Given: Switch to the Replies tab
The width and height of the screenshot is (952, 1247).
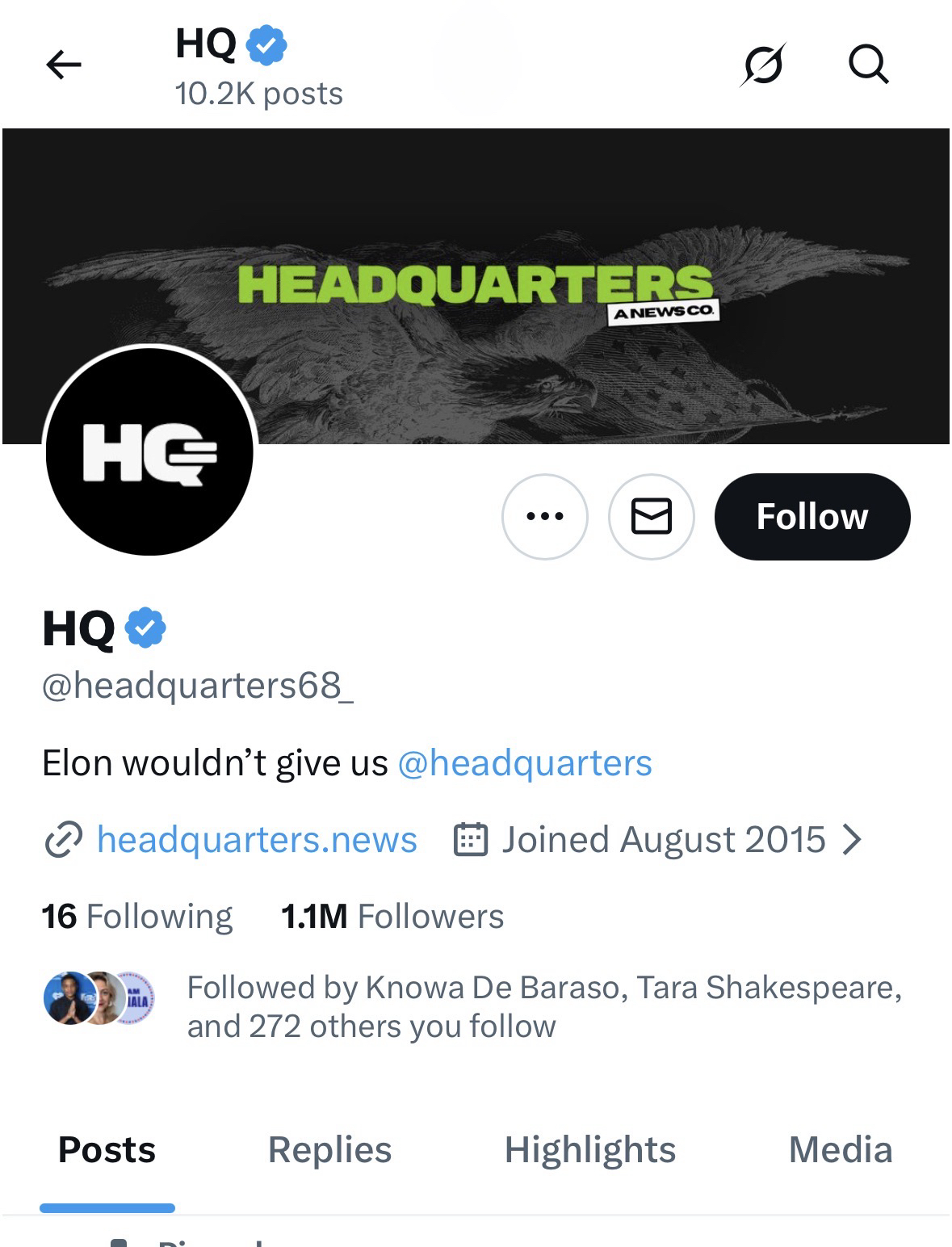Looking at the screenshot, I should tap(329, 1149).
